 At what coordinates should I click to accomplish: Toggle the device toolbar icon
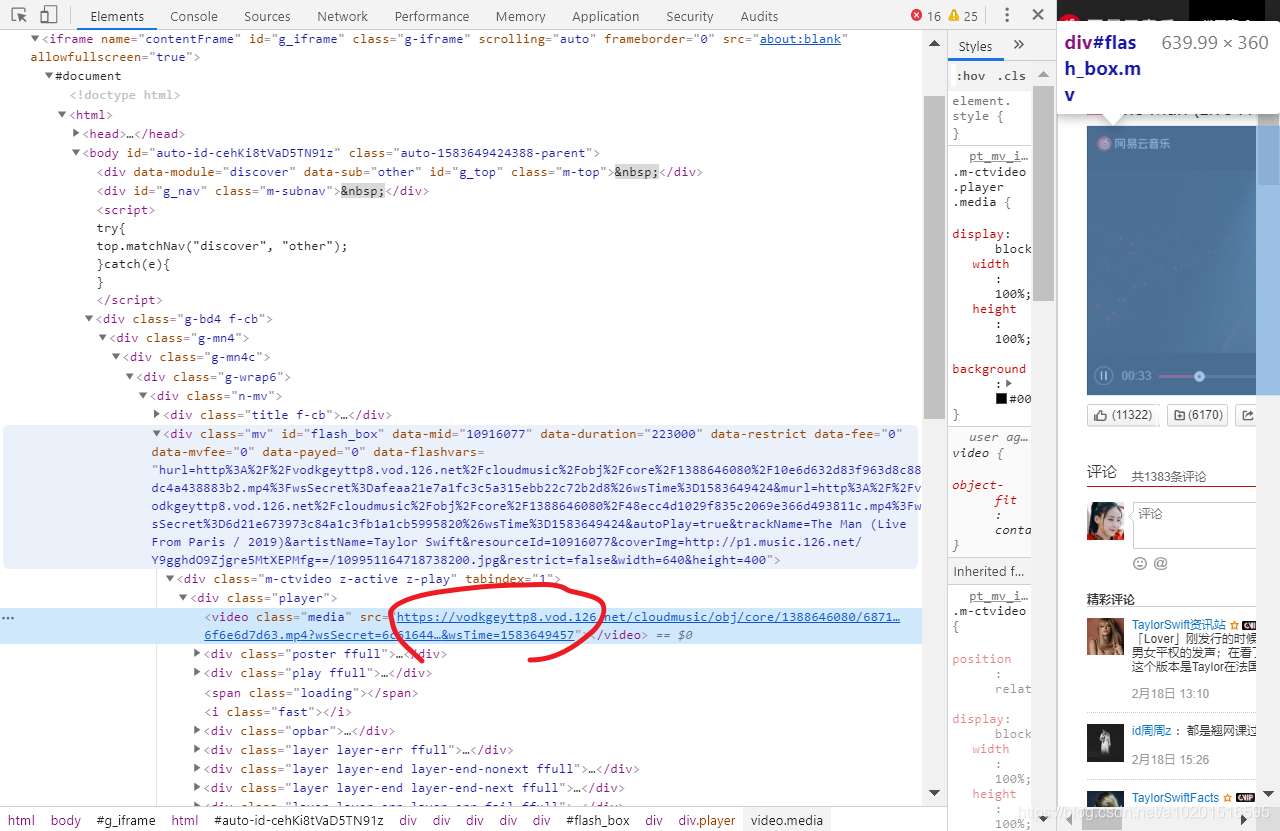[x=49, y=16]
